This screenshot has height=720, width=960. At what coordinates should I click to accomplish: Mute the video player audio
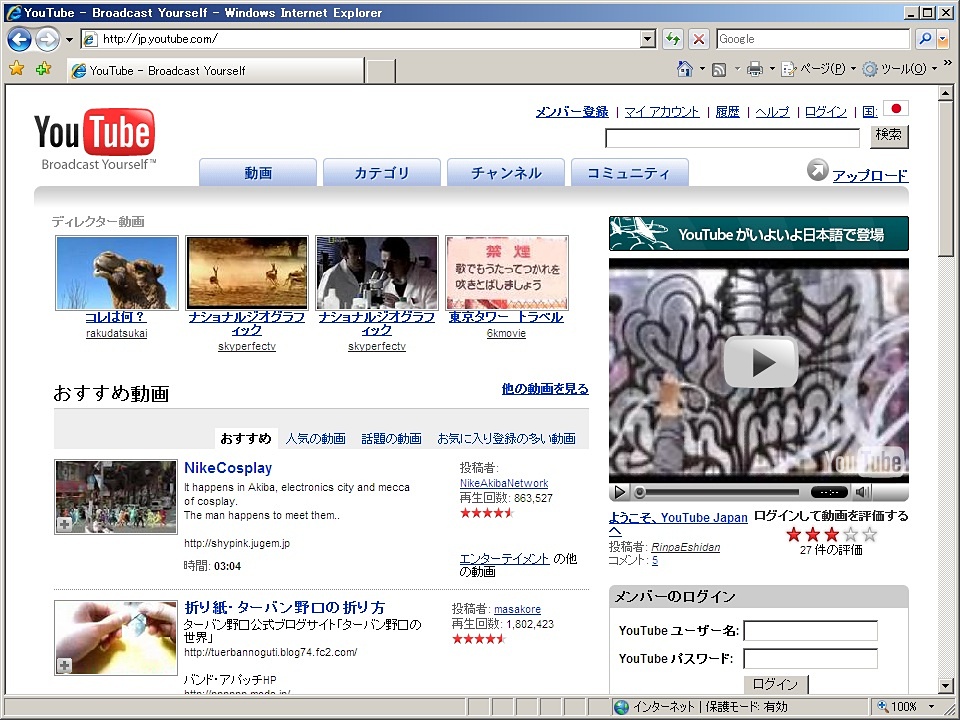(x=863, y=491)
